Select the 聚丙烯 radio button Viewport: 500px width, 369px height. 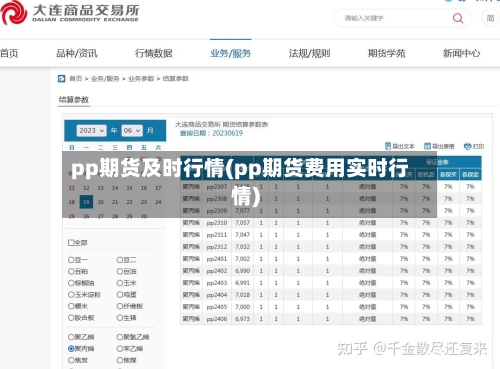71,349
